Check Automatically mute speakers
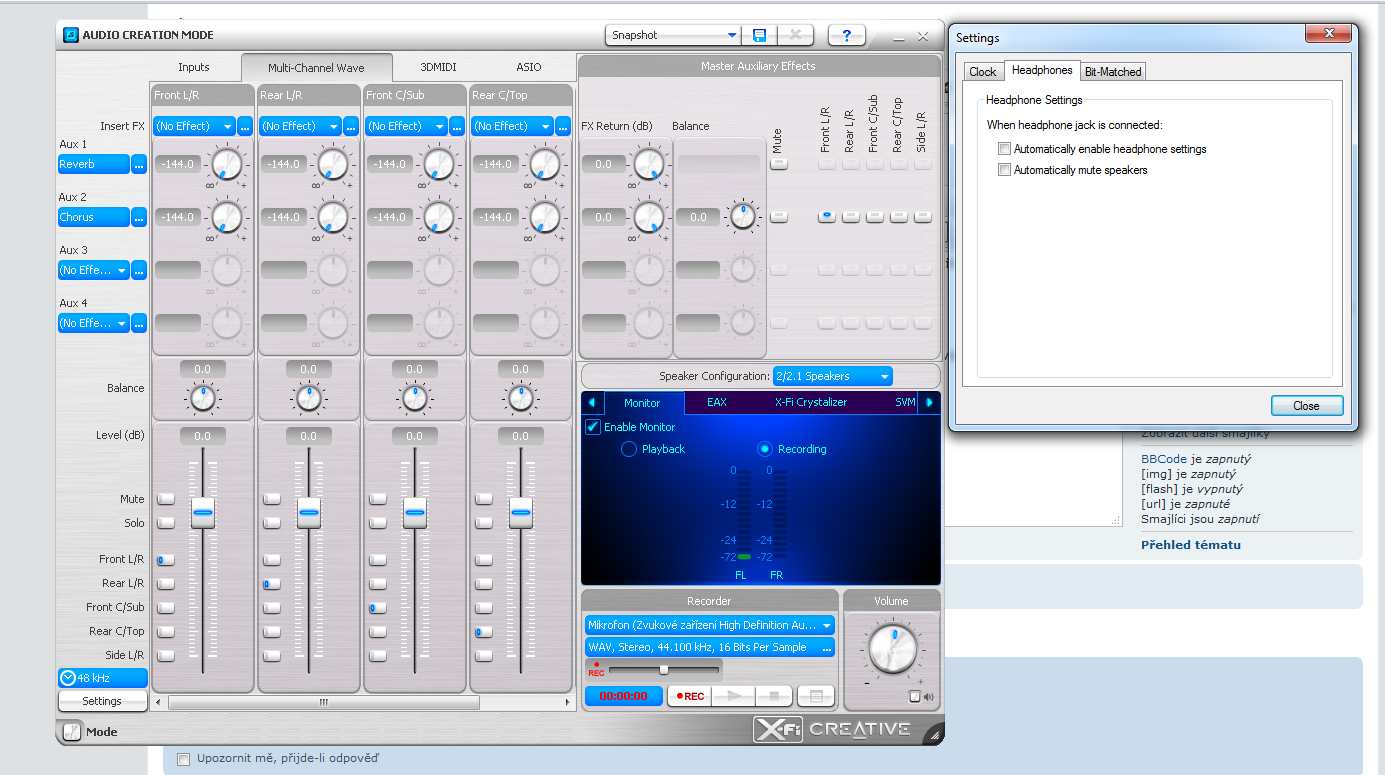The image size is (1385, 775). coord(1005,170)
